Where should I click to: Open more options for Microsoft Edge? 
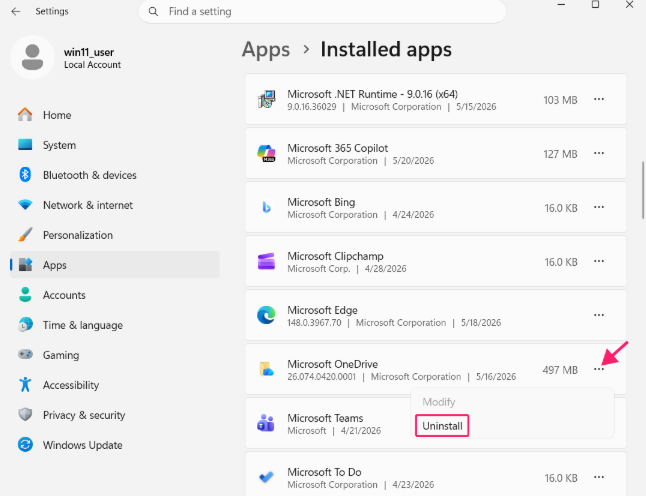599,315
